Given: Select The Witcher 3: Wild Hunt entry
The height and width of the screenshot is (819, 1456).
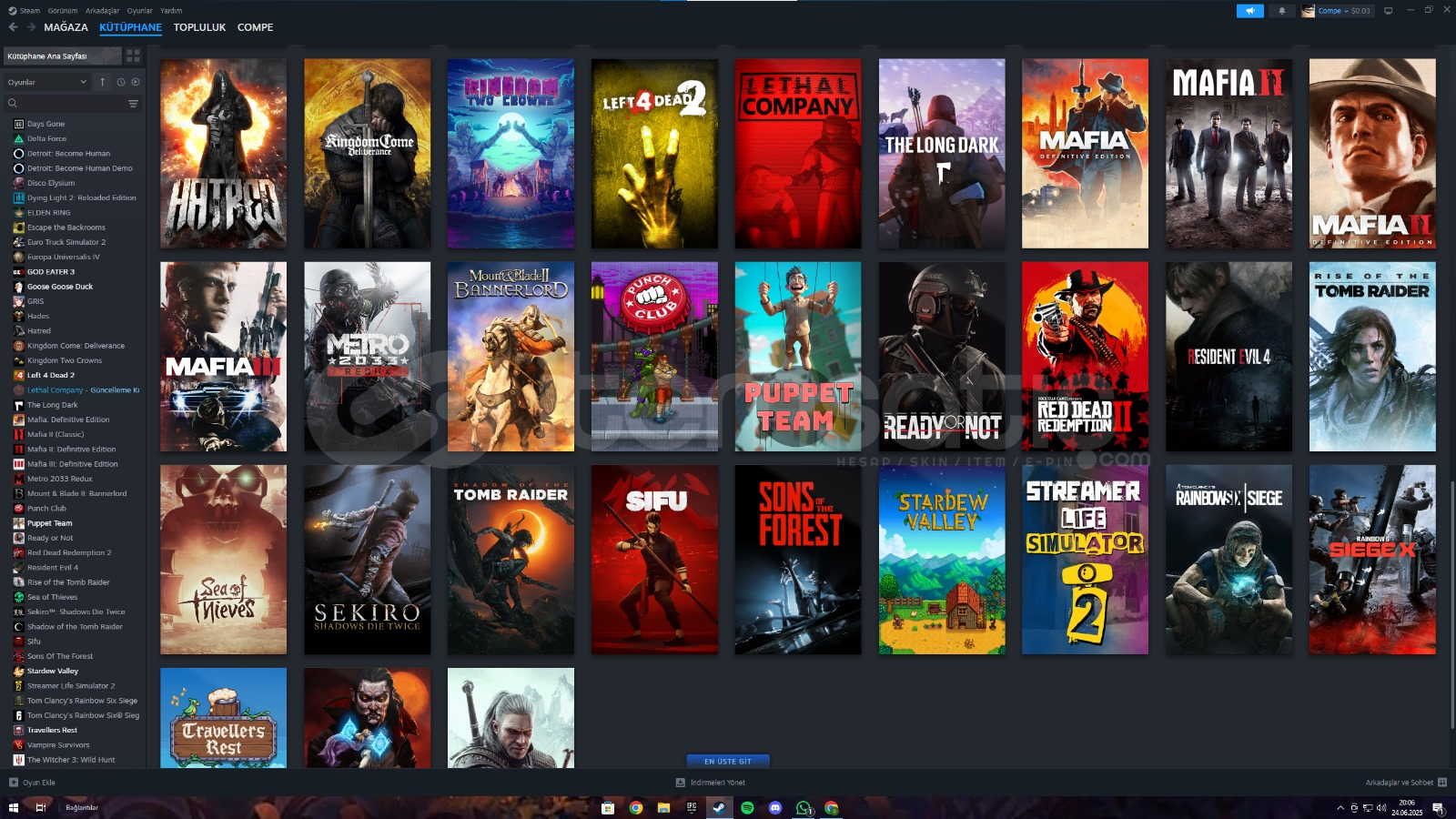Looking at the screenshot, I should pyautogui.click(x=71, y=760).
